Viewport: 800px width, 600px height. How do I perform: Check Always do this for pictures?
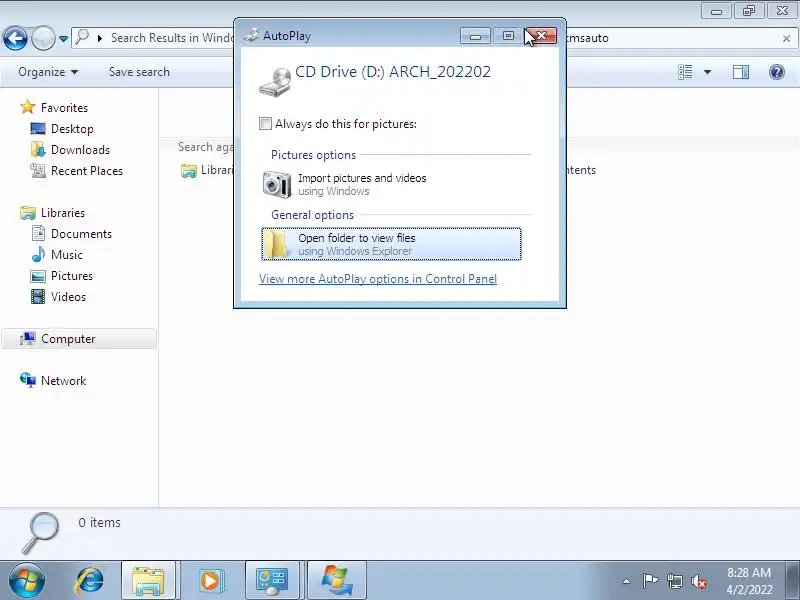click(x=265, y=123)
